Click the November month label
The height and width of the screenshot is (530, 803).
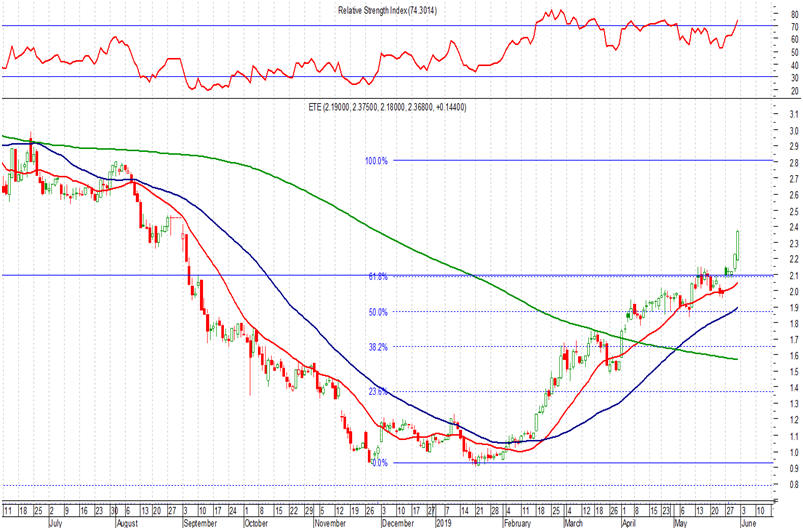tap(330, 523)
